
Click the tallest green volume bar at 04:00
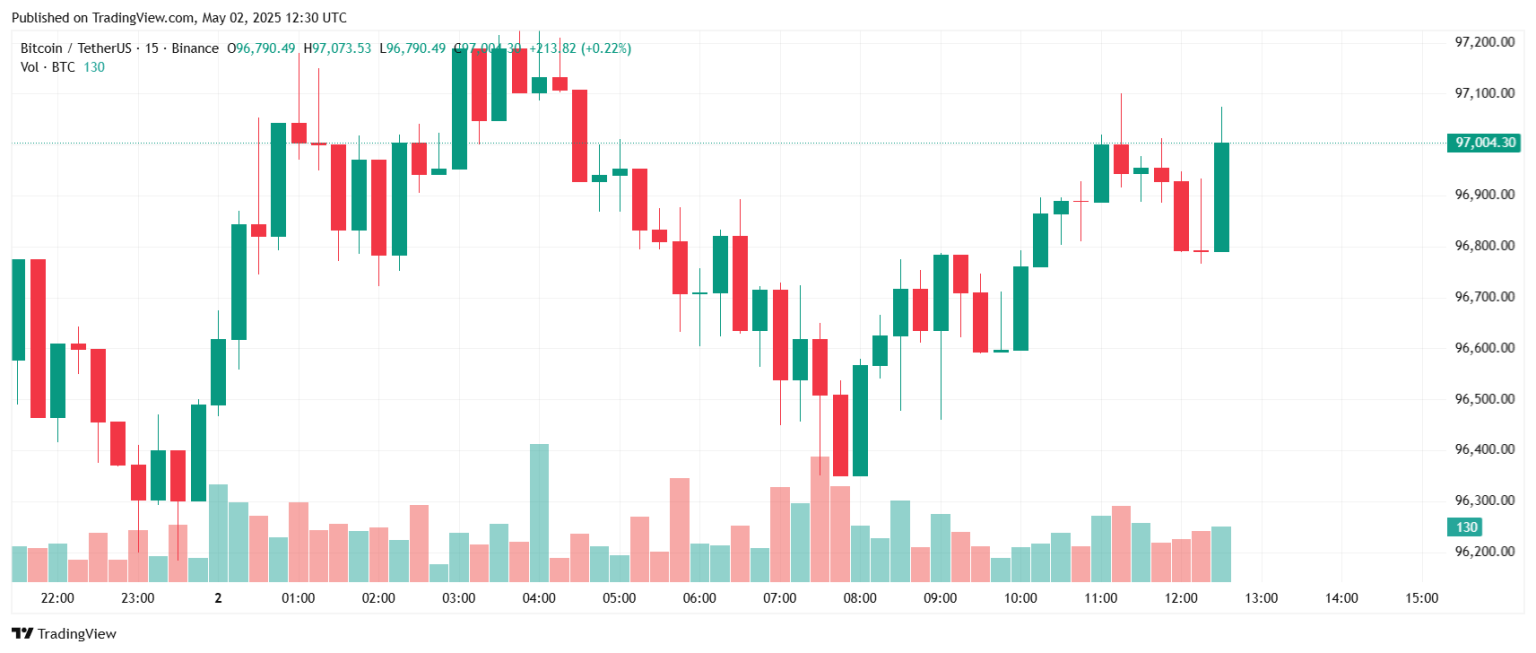(x=539, y=512)
